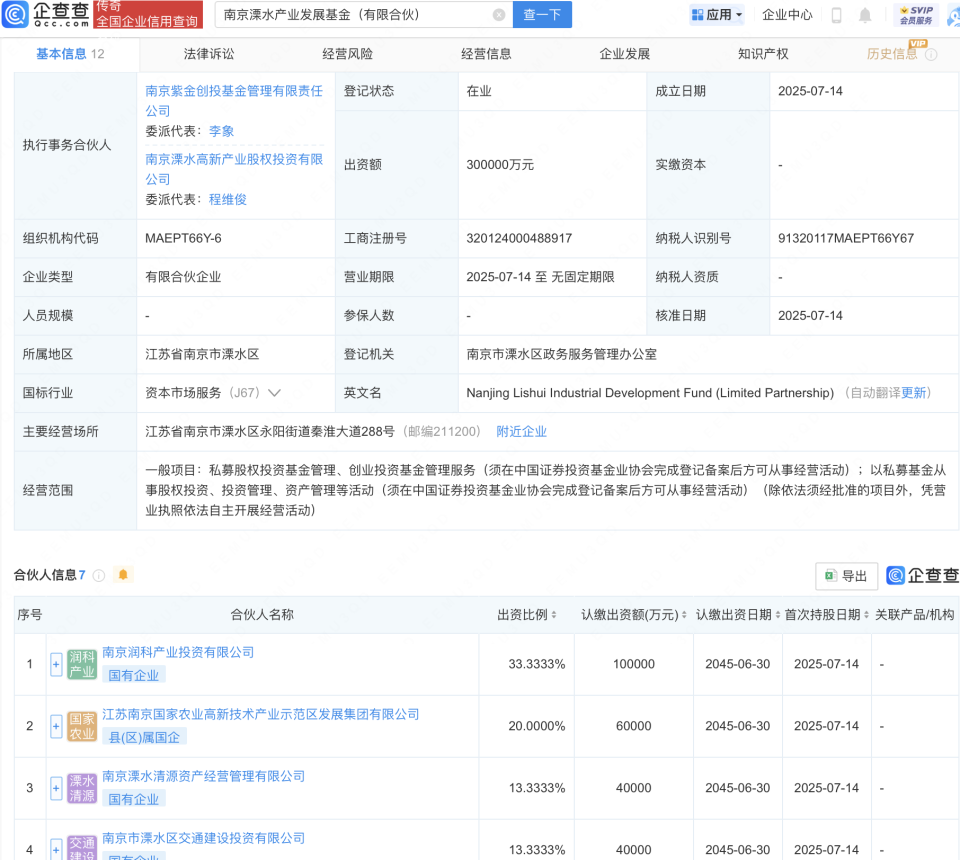
Task: Open SVIP member service badge
Action: click(x=917, y=15)
